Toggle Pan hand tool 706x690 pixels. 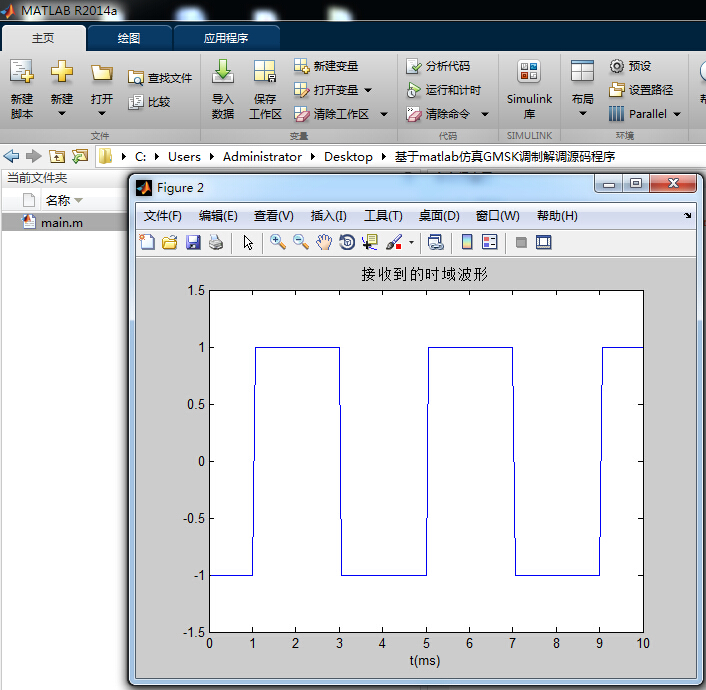[324, 242]
